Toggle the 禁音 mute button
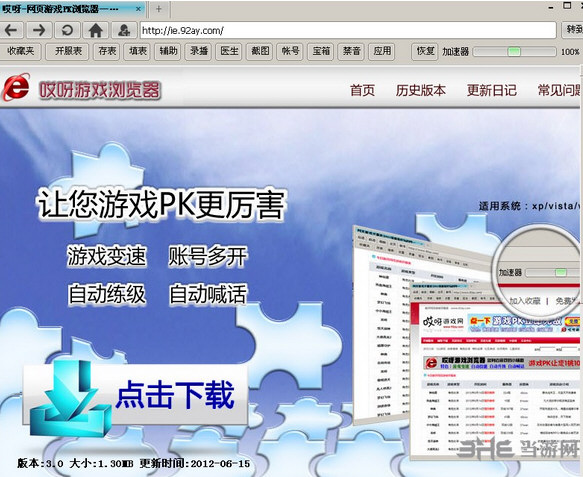The height and width of the screenshot is (477, 583). (351, 51)
